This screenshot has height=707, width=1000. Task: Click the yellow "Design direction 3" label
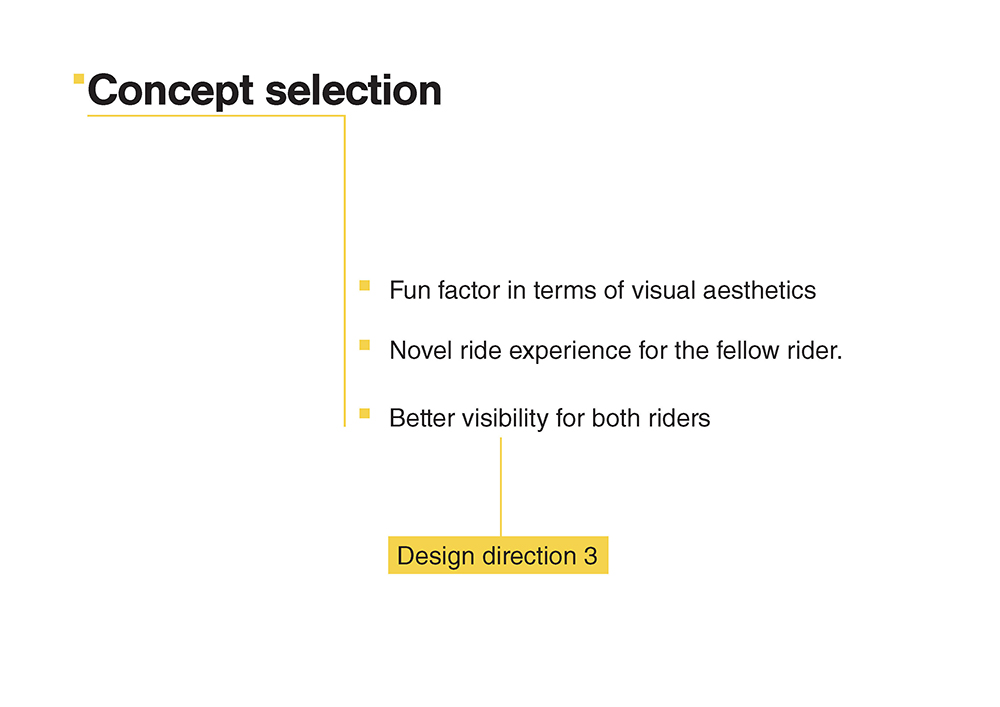497,556
